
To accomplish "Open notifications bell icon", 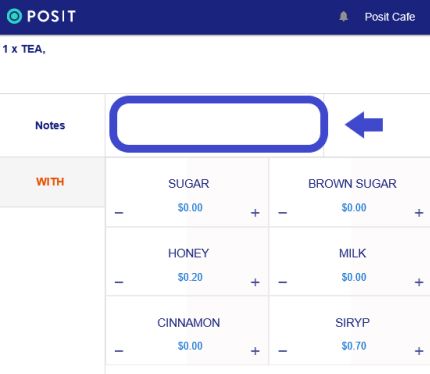I will pos(343,16).
